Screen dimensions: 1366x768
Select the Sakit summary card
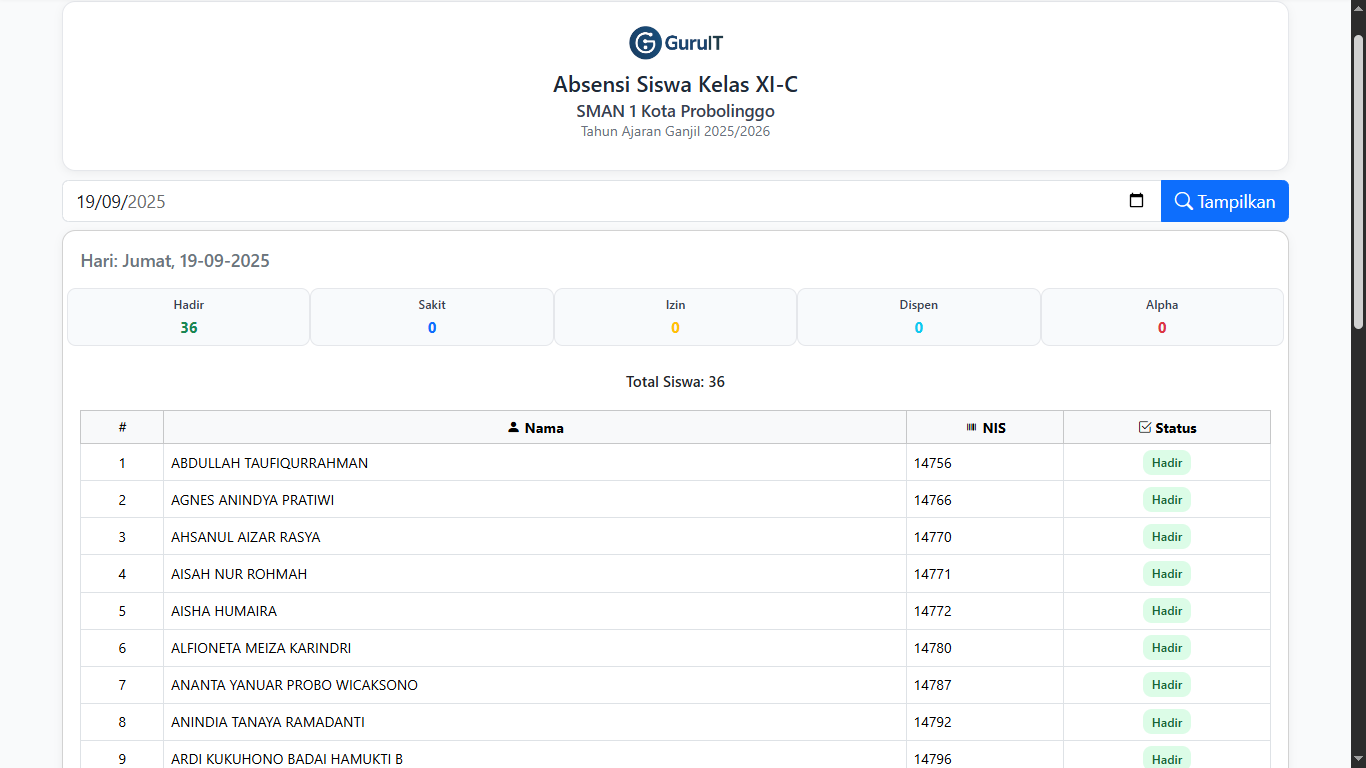click(x=432, y=317)
